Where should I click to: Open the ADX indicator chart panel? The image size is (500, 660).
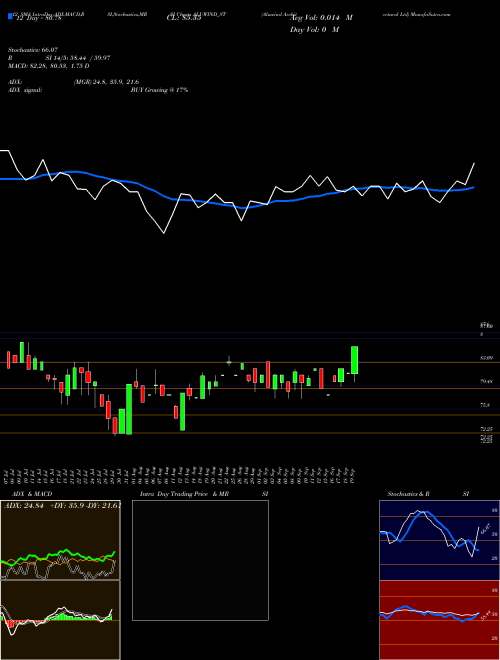coord(60,540)
